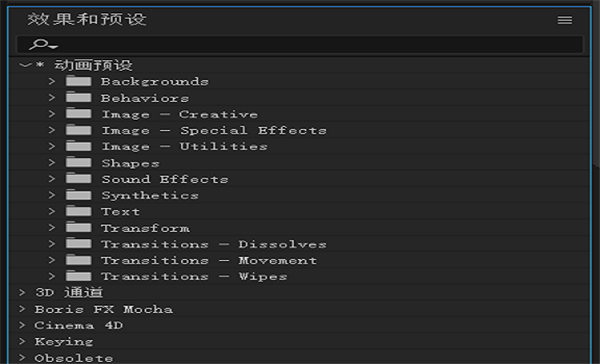
Task: Expand the 3D 通道 effects category
Action: (22, 292)
